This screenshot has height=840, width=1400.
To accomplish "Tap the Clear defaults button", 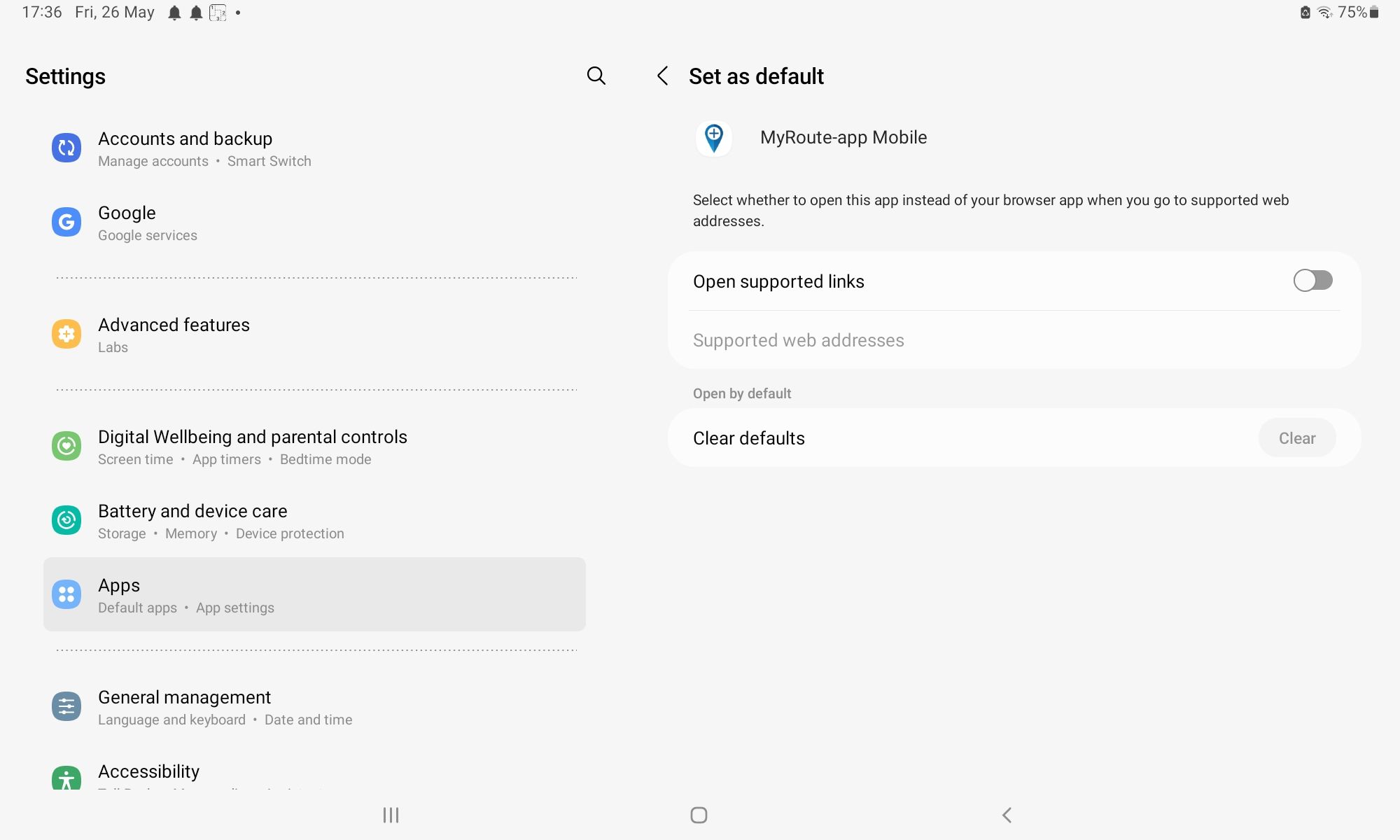I will tap(1297, 438).
